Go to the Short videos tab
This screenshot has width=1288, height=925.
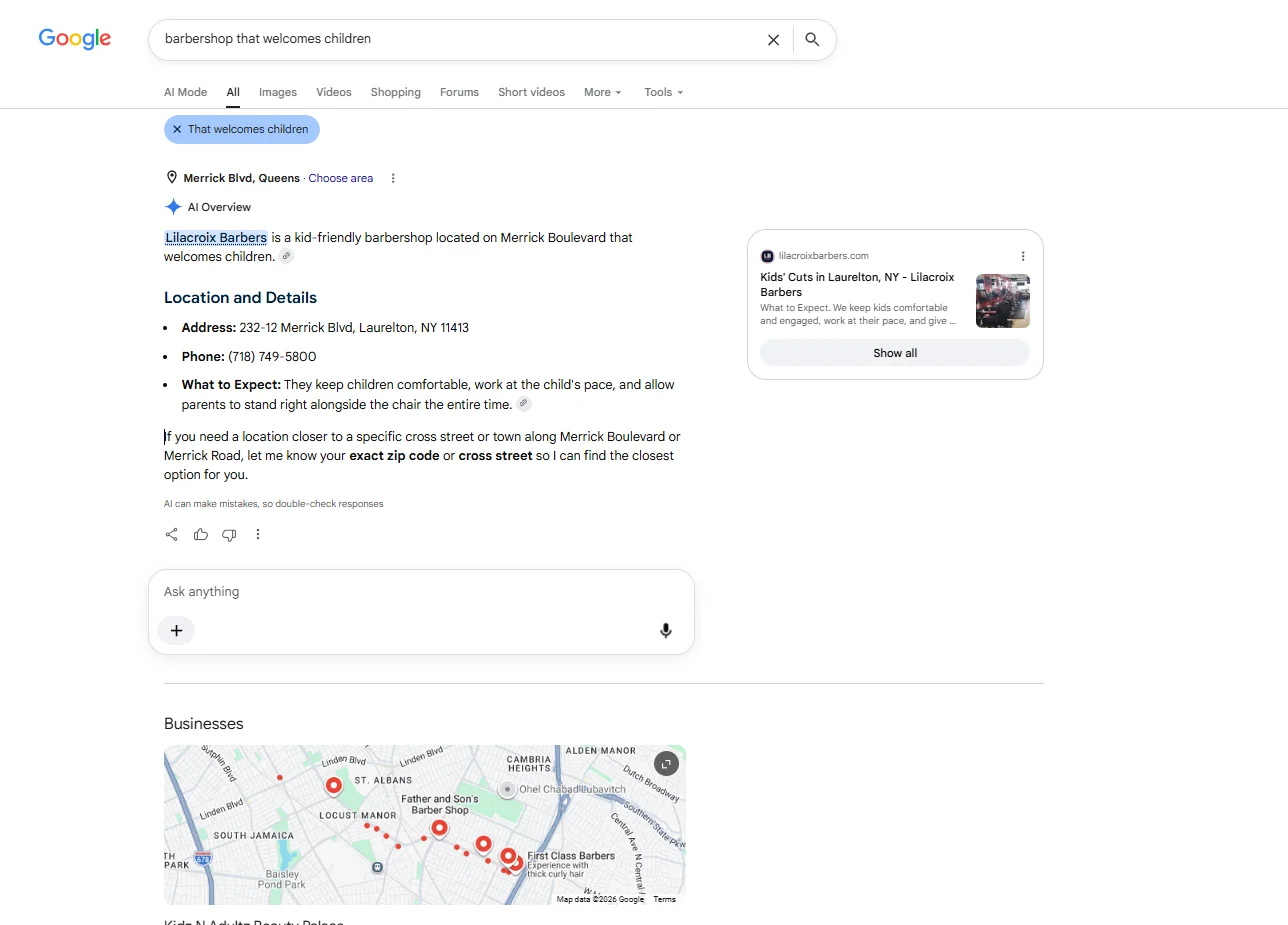click(531, 92)
